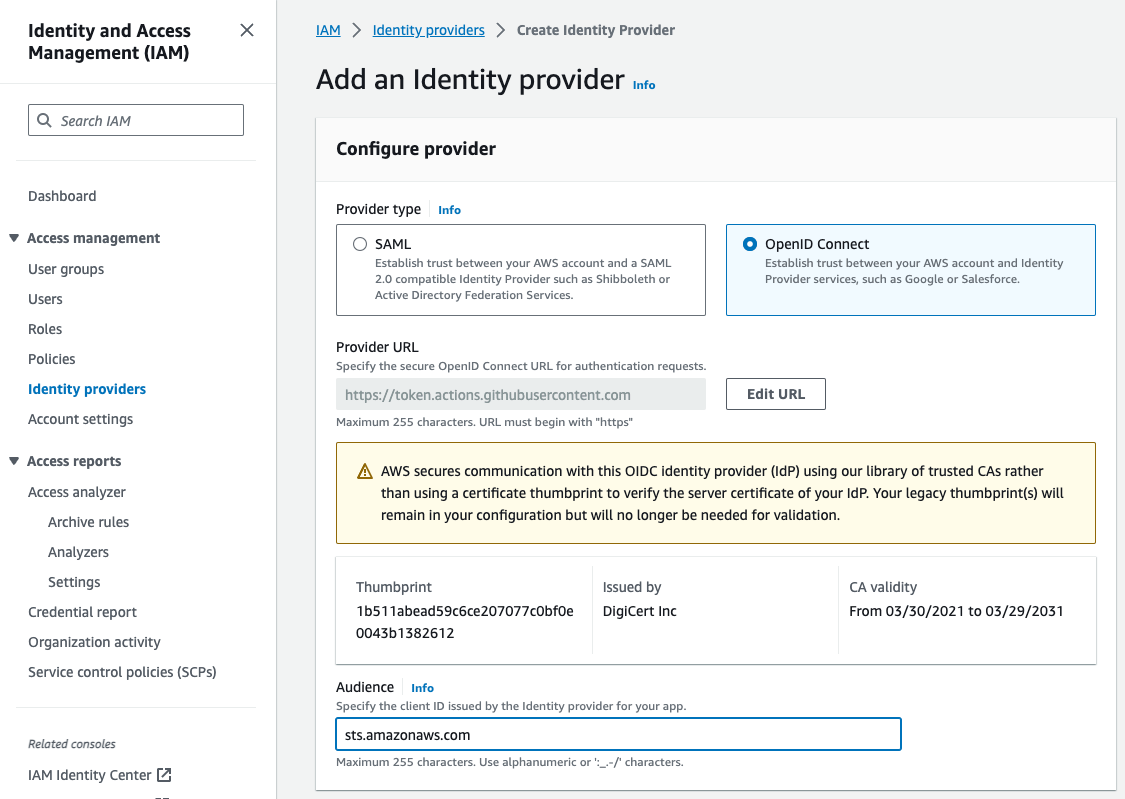Viewport: 1125px width, 799px height.
Task: Click Info link next to page title
Action: [644, 85]
